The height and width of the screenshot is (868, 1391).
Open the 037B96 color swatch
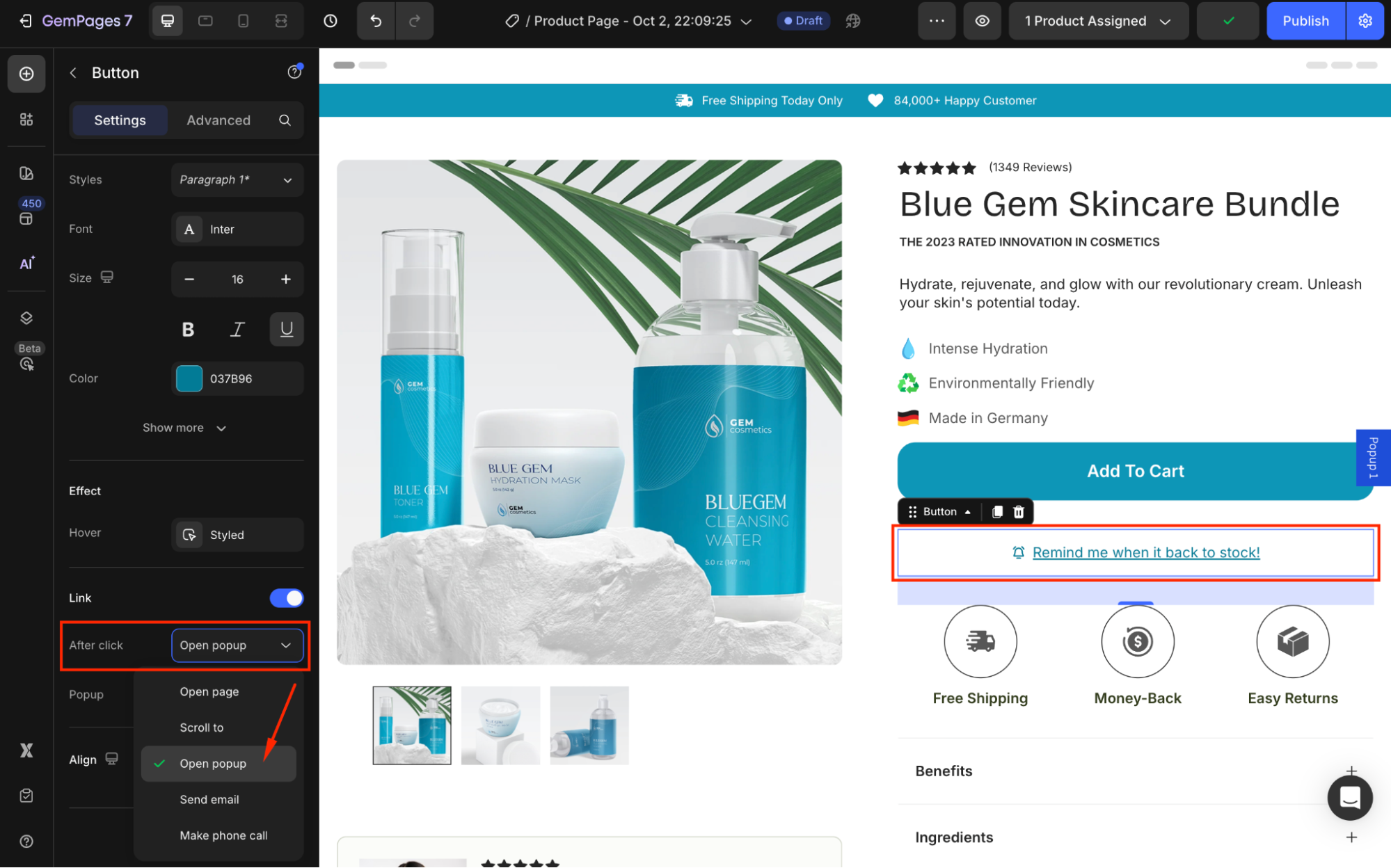(189, 379)
